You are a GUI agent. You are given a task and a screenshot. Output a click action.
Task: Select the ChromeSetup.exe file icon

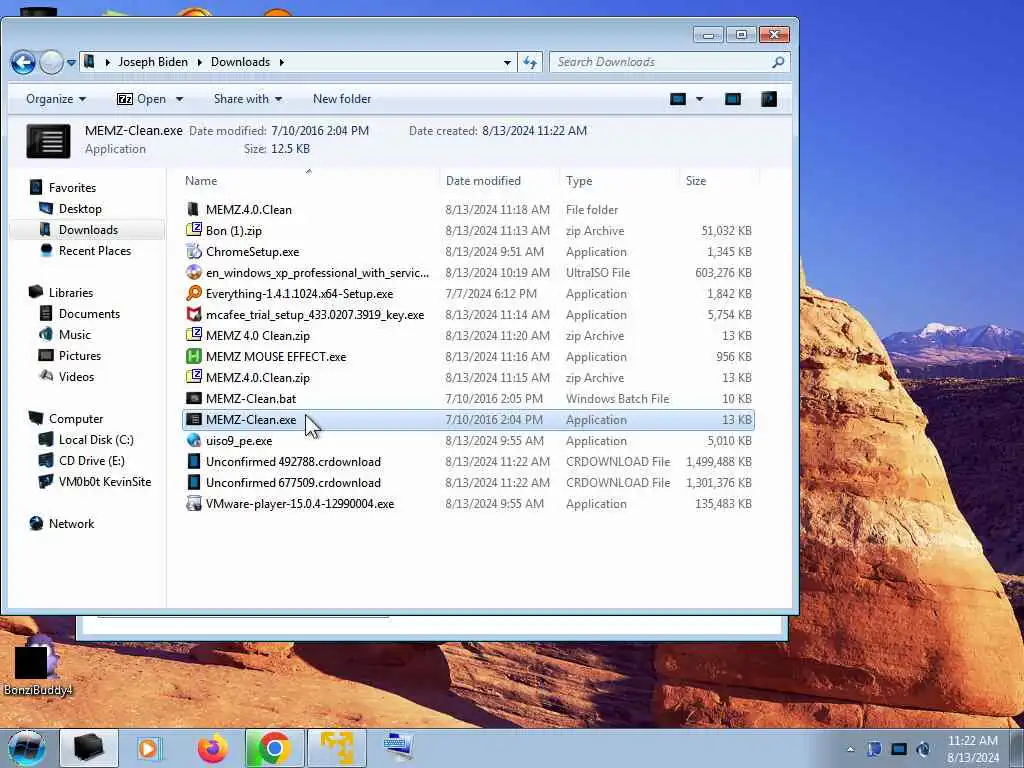(x=193, y=251)
